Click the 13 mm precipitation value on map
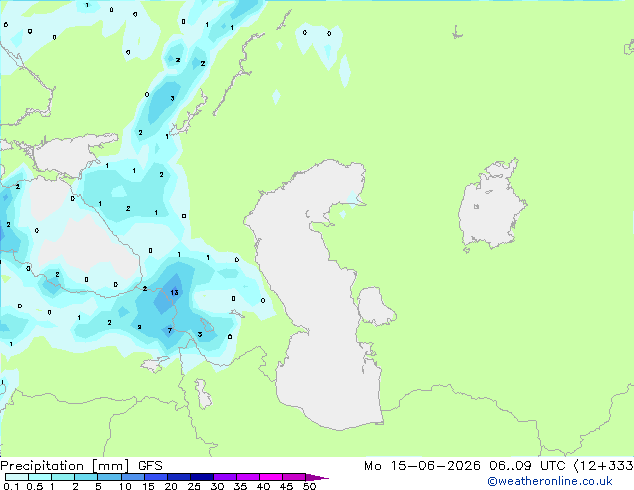Viewport: 634px width, 490px height. 174,292
